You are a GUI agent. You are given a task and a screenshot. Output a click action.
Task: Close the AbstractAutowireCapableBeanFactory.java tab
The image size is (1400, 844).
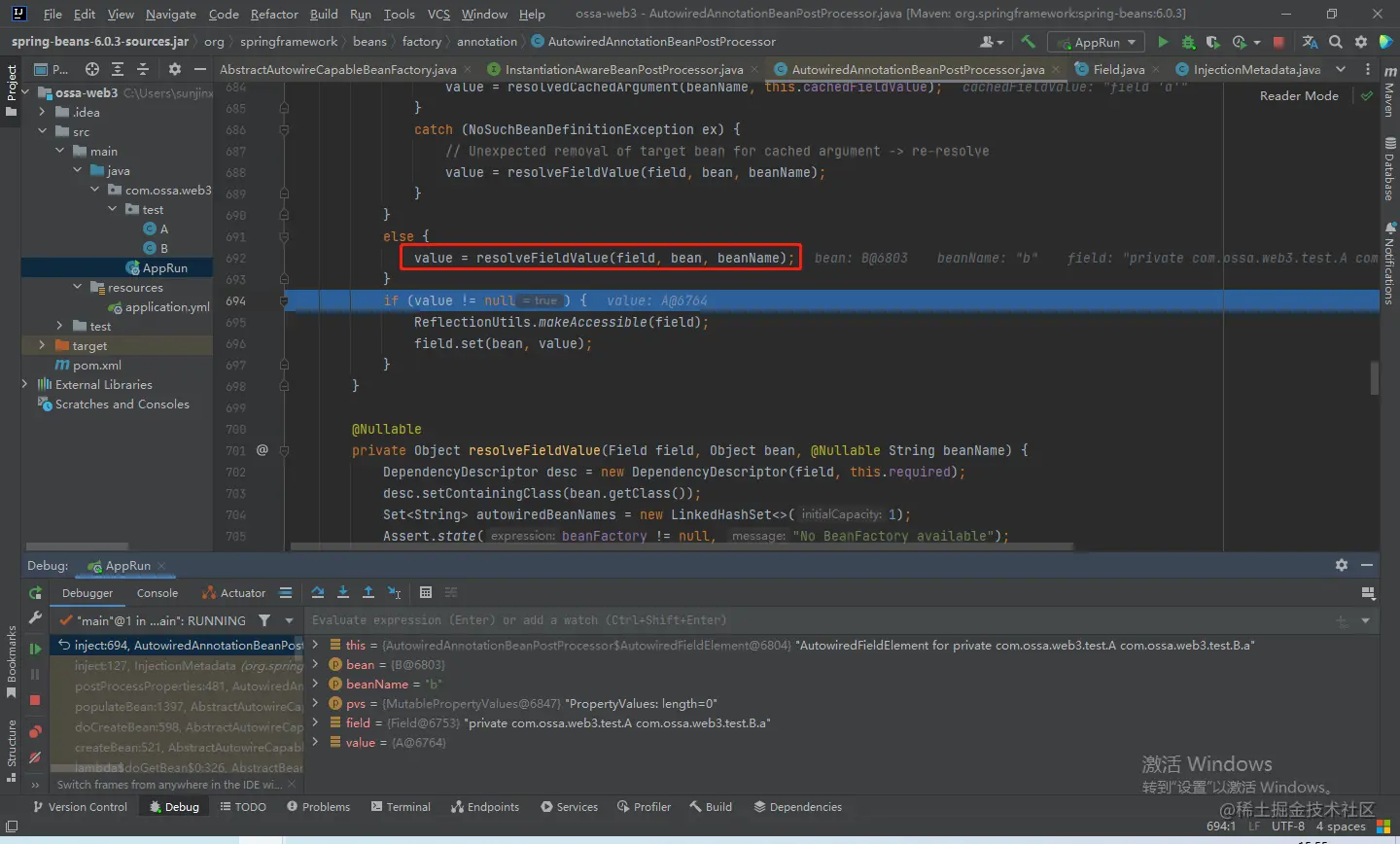pos(467,69)
